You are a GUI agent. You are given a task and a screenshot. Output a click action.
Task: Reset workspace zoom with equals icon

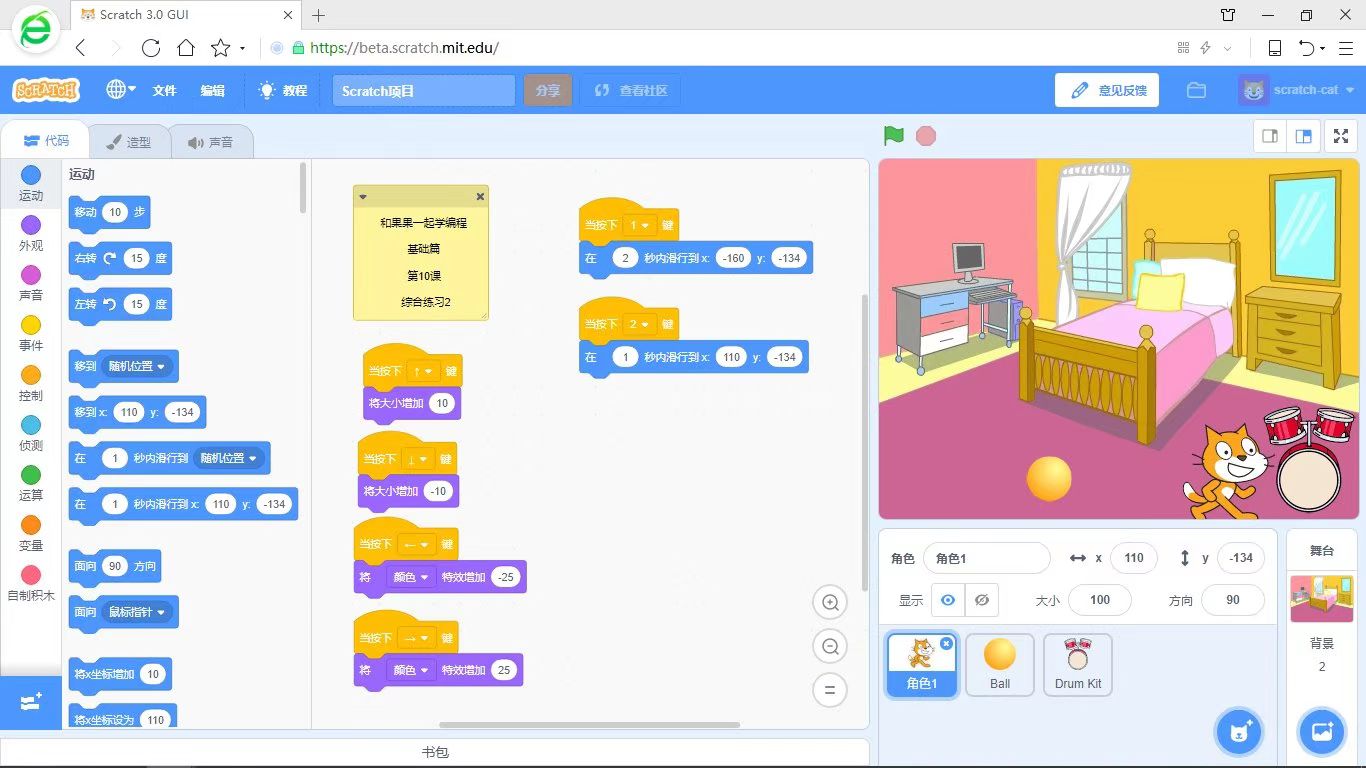coord(830,690)
